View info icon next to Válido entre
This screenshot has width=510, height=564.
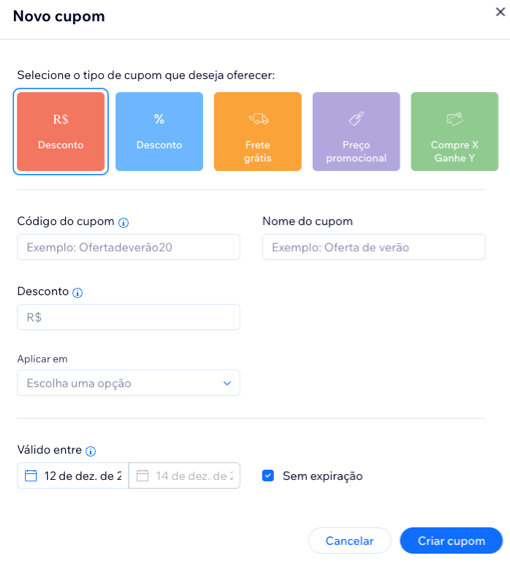click(91, 451)
